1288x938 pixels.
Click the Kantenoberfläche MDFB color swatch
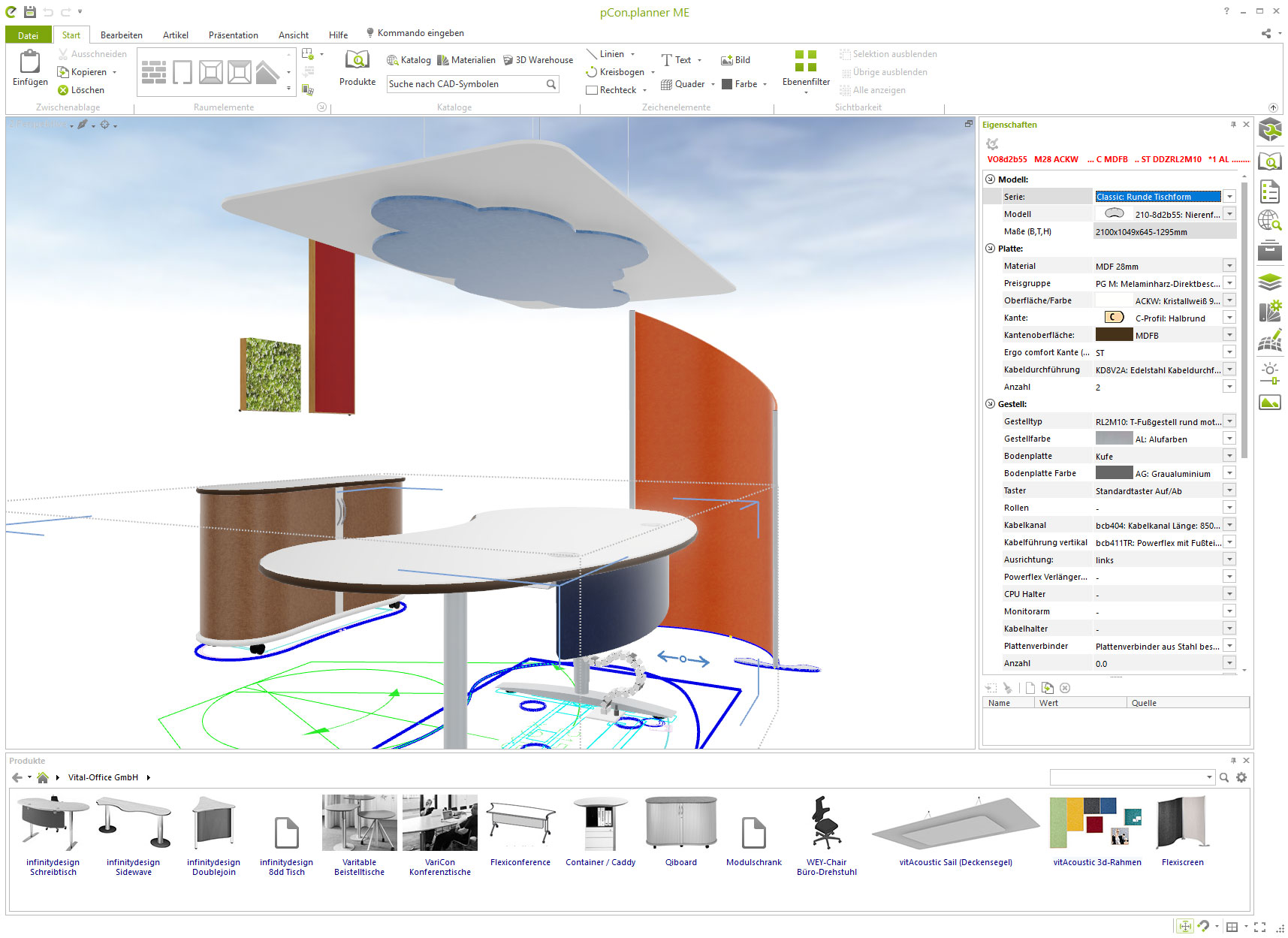(1114, 335)
